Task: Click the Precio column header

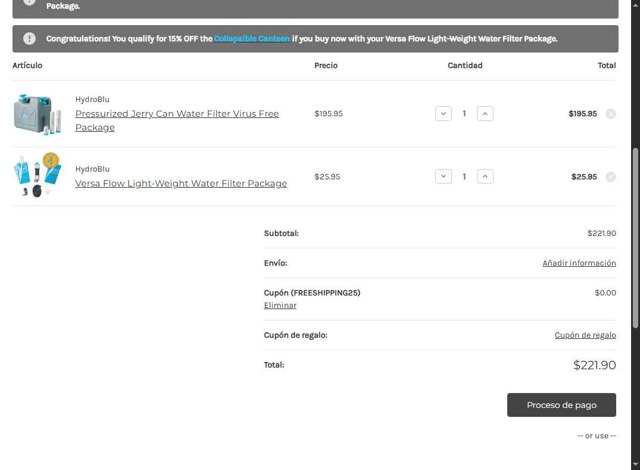Action: pyautogui.click(x=326, y=65)
